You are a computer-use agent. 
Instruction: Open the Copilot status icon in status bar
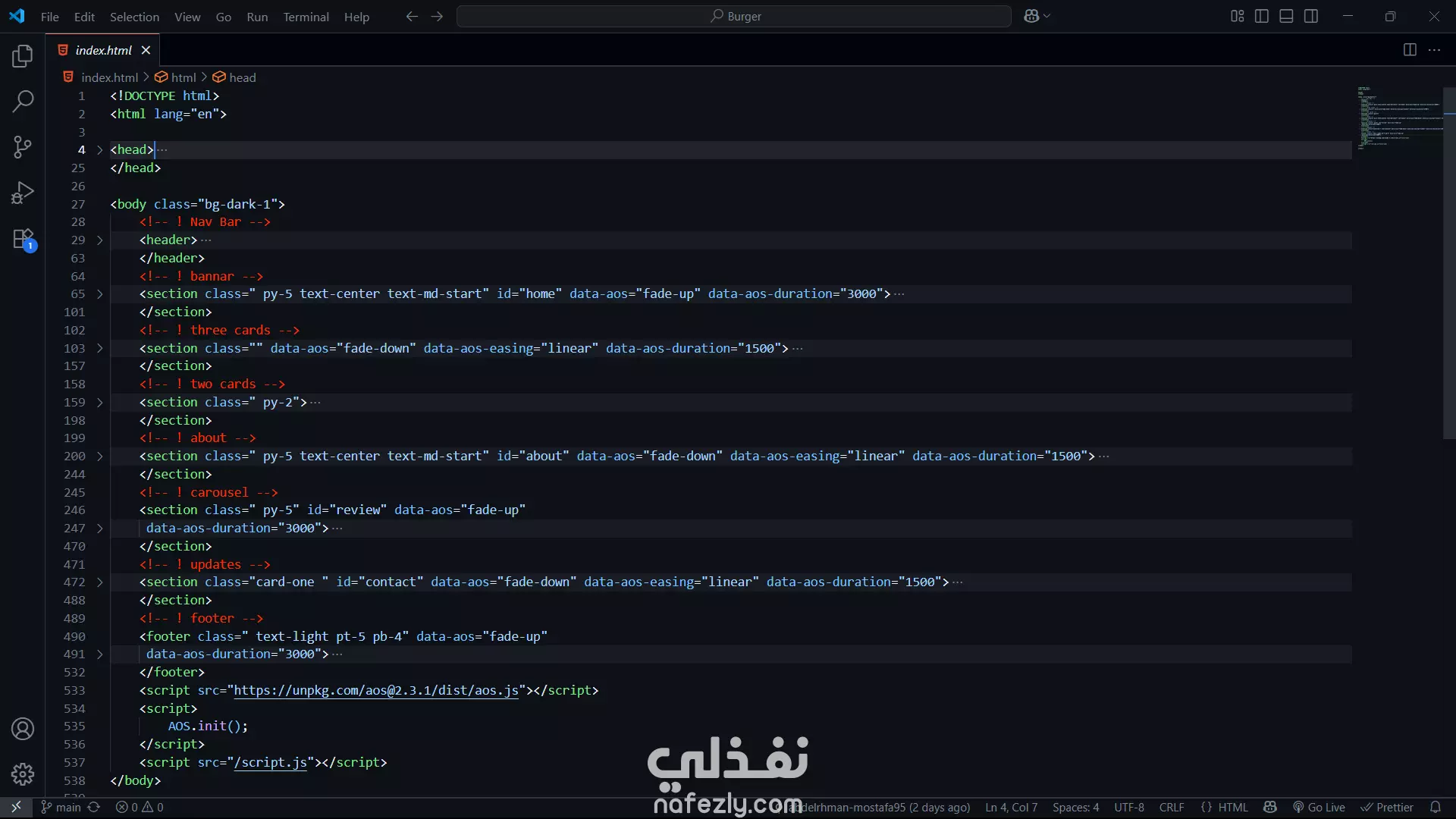1270,807
